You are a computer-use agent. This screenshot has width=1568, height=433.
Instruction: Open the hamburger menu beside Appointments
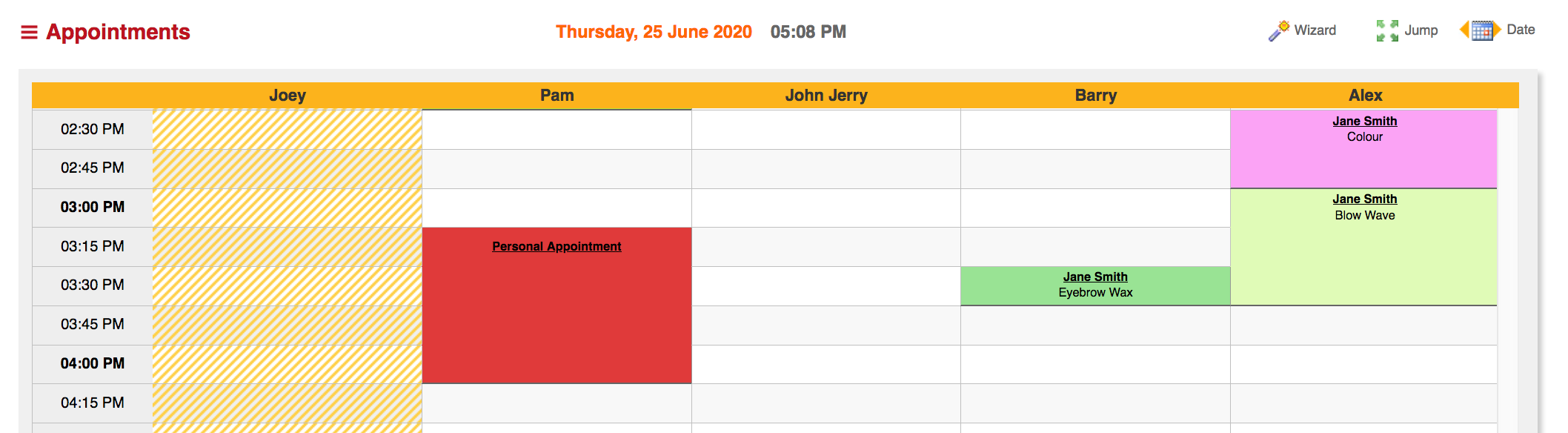(x=29, y=32)
